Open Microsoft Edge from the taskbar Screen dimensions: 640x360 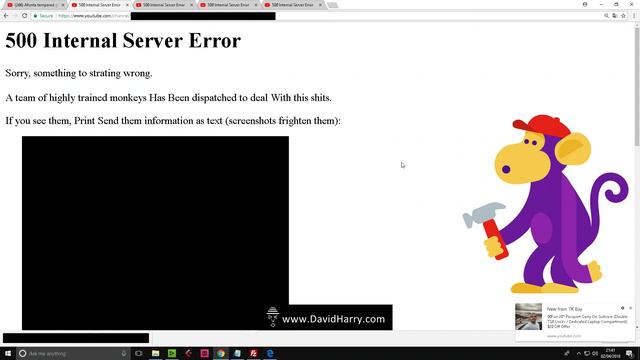(x=270, y=353)
